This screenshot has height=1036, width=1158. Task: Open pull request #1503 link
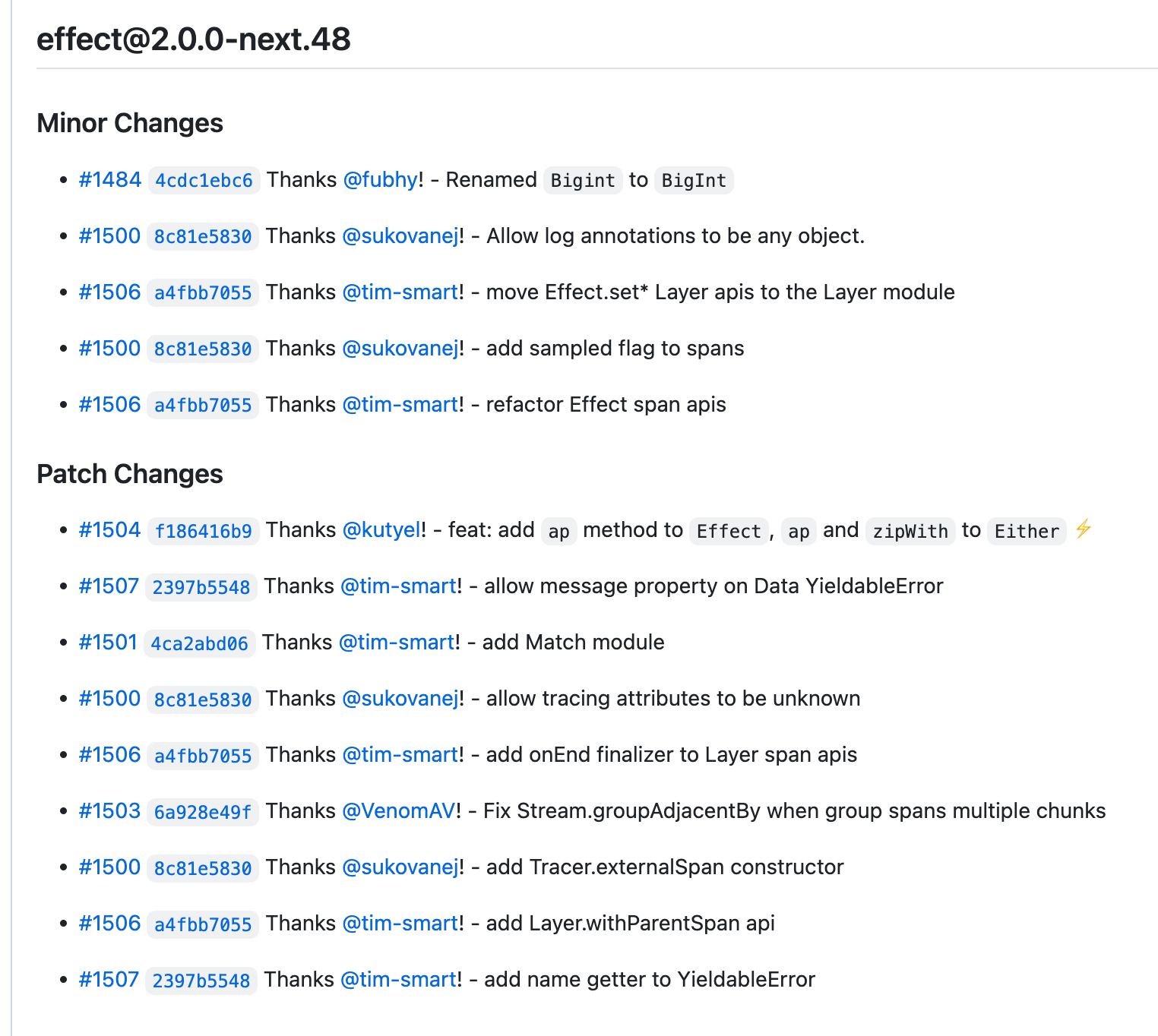click(x=110, y=811)
